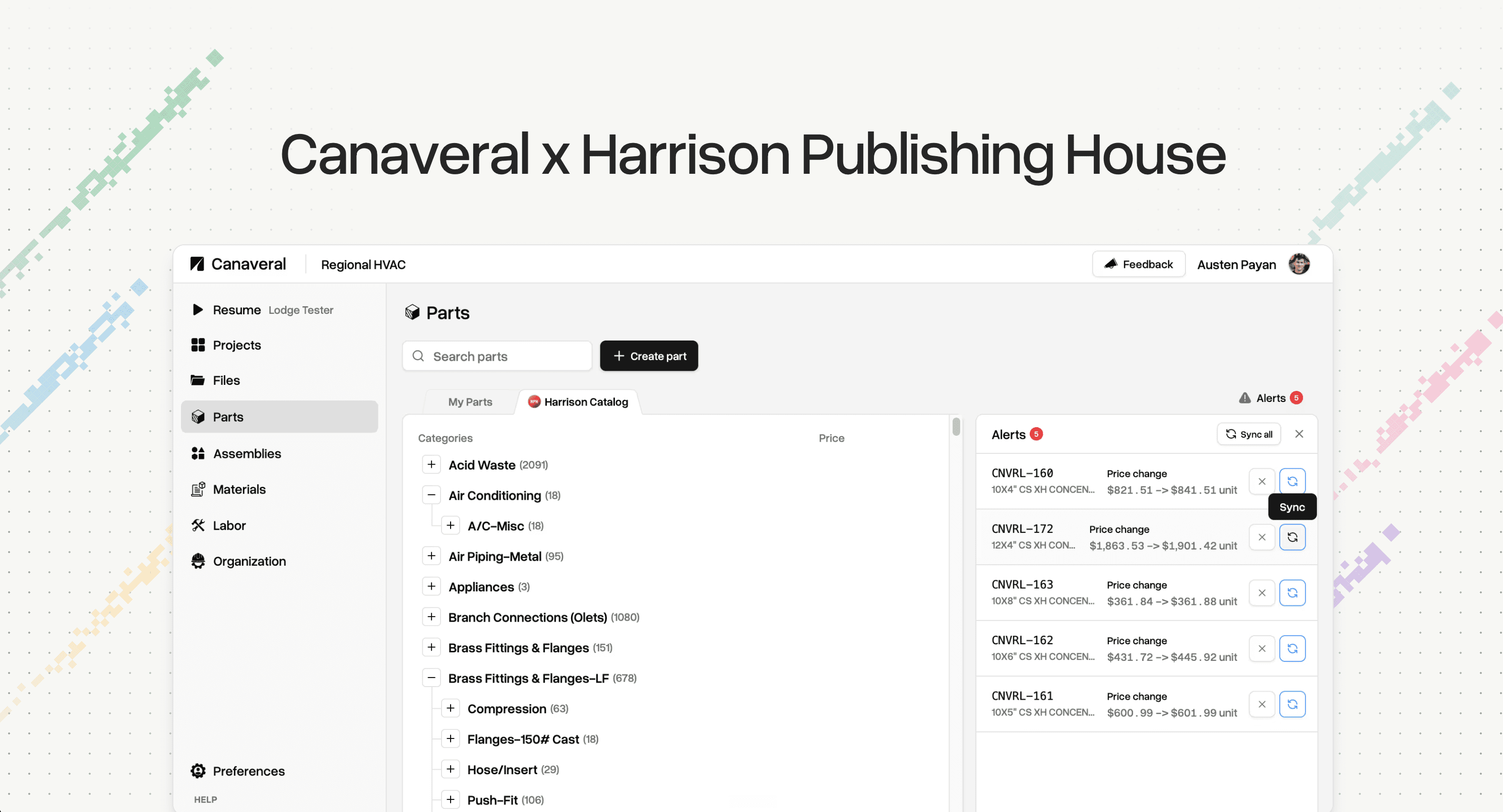Click the Acid Waste category name

click(x=481, y=465)
